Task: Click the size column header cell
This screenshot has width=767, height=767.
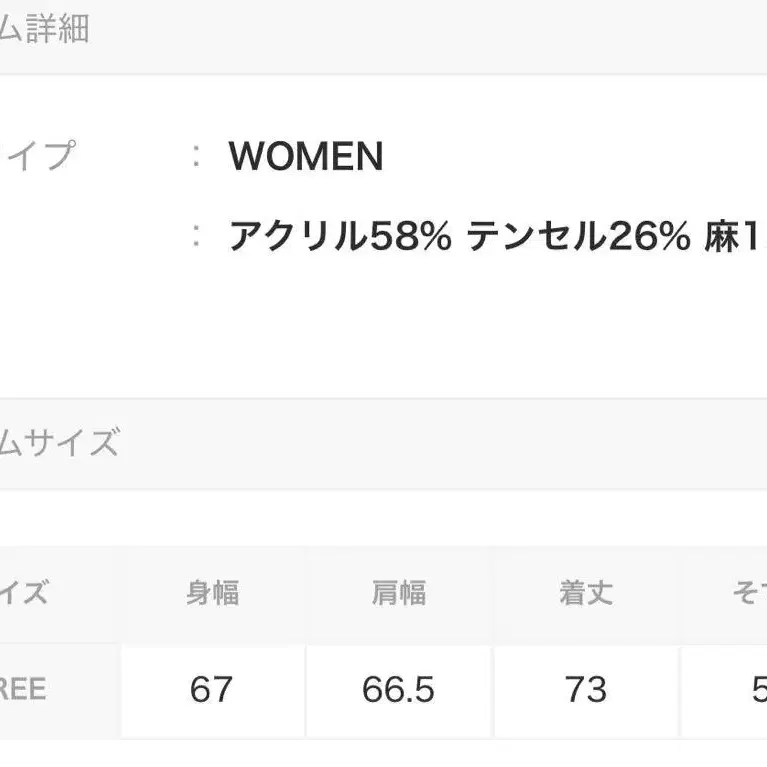Action: pyautogui.click(x=25, y=593)
